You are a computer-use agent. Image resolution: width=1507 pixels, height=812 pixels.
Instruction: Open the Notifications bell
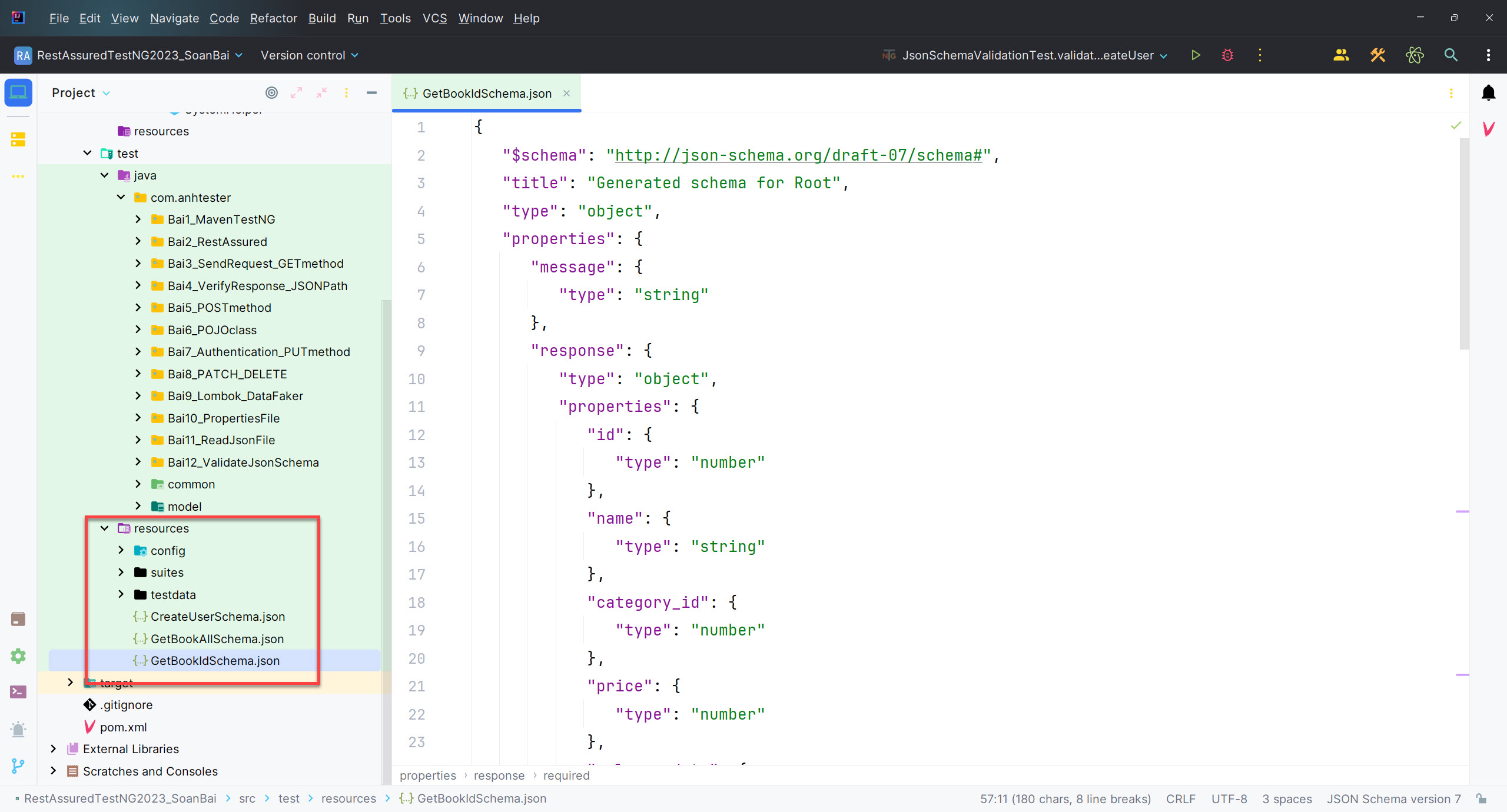click(1488, 92)
